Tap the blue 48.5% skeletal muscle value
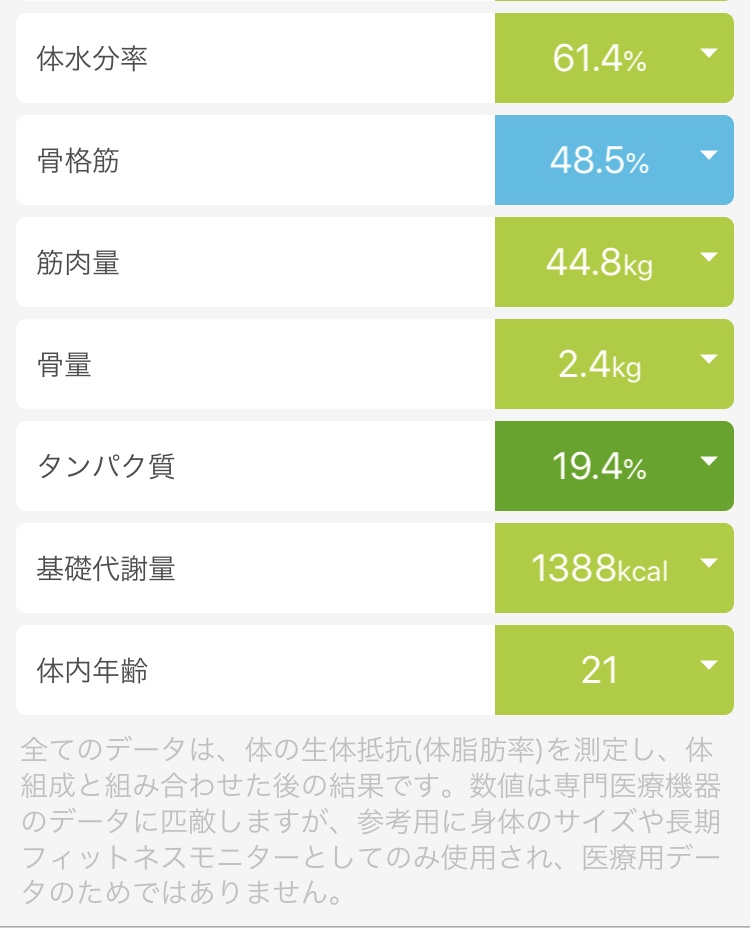The height and width of the screenshot is (936, 750). pos(599,161)
